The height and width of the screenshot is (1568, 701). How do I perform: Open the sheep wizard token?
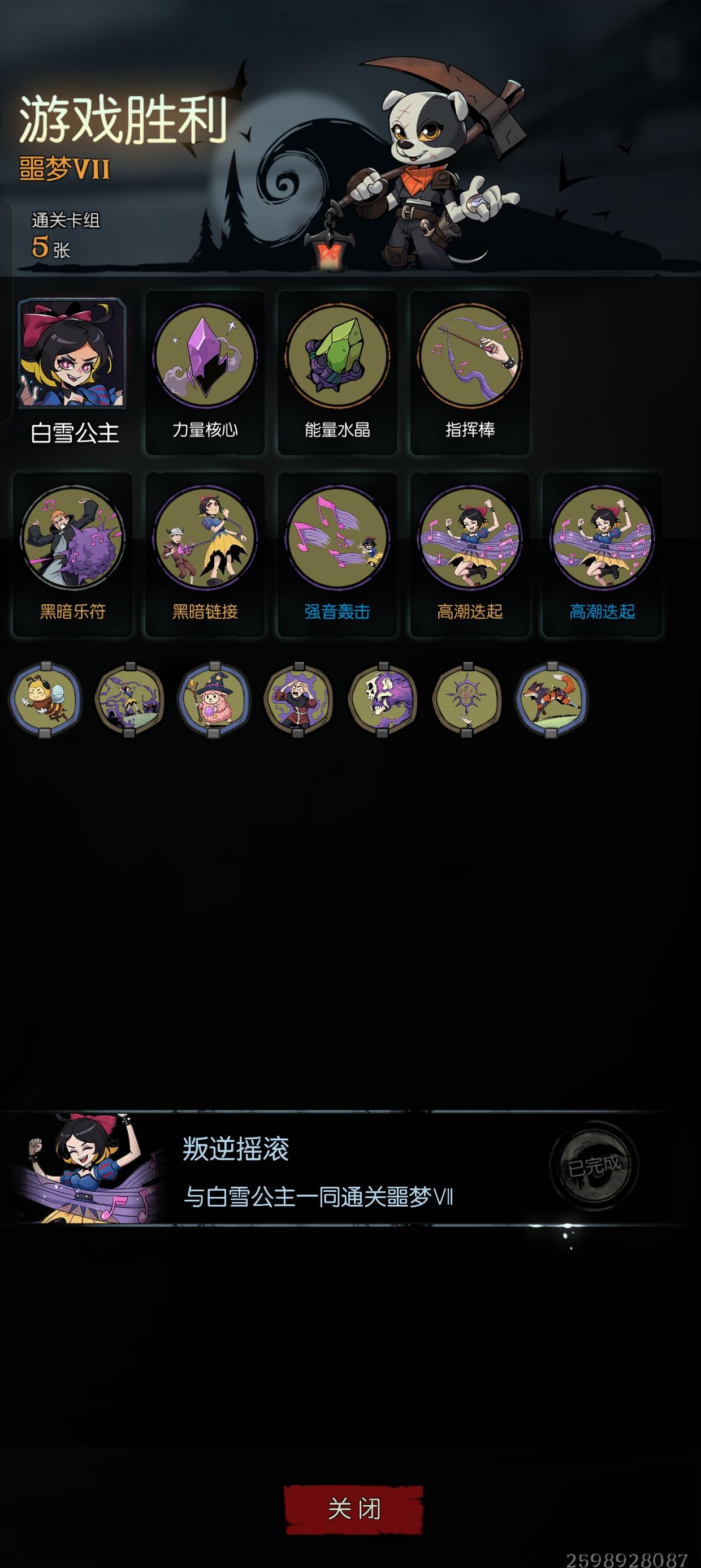(x=214, y=699)
